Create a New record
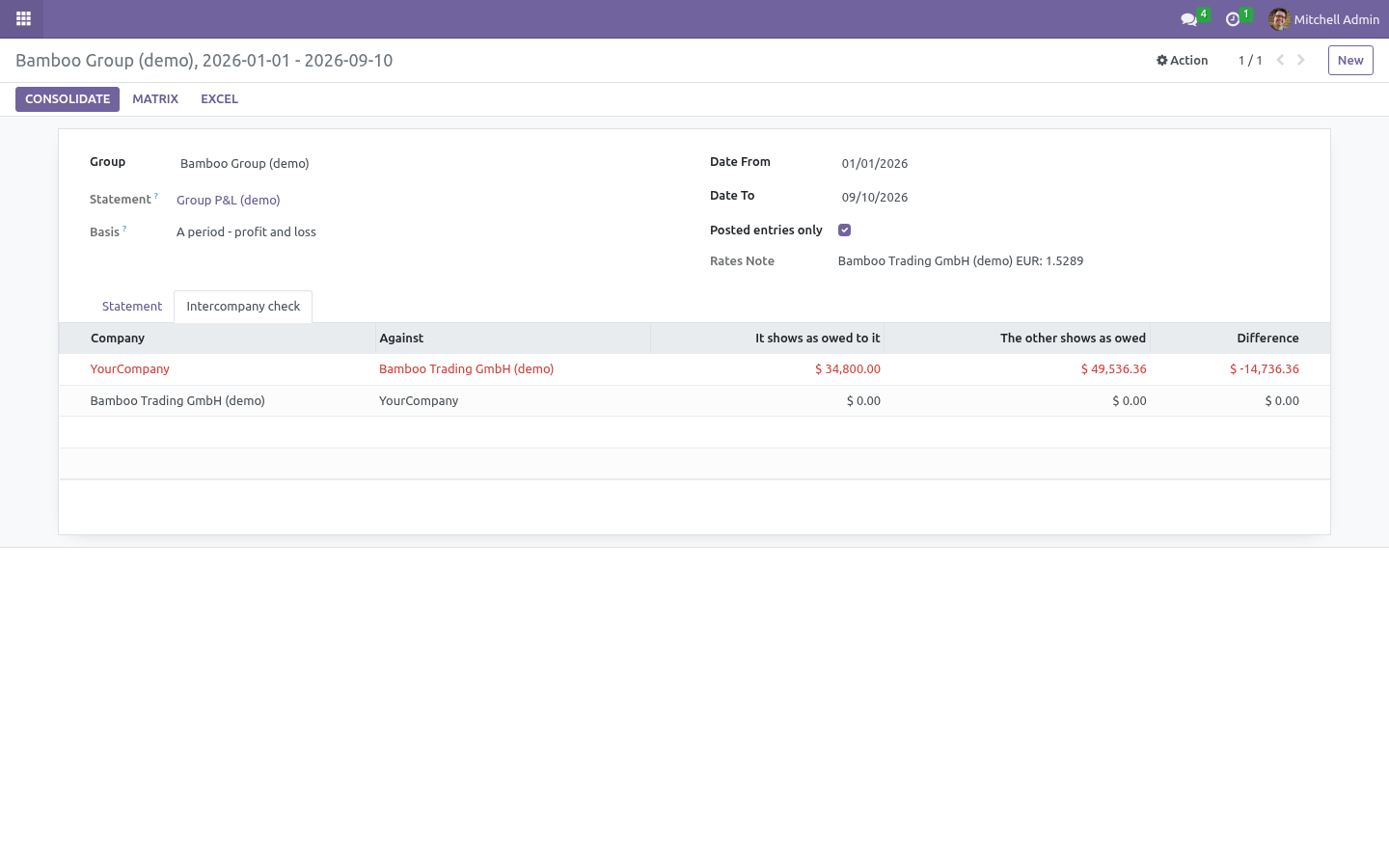The image size is (1389, 868). pos(1350,60)
